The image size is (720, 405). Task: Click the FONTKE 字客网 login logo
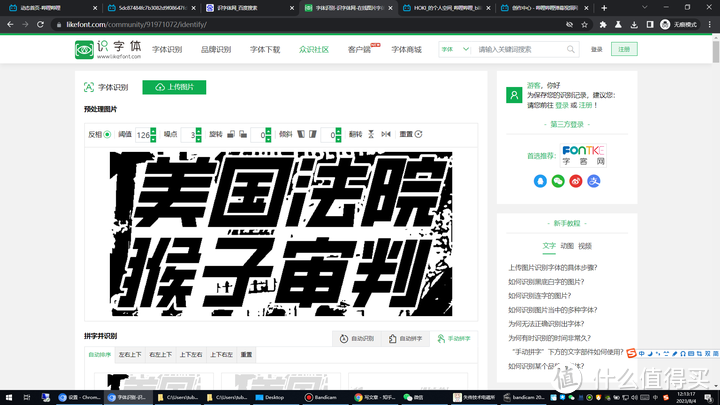pyautogui.click(x=583, y=155)
